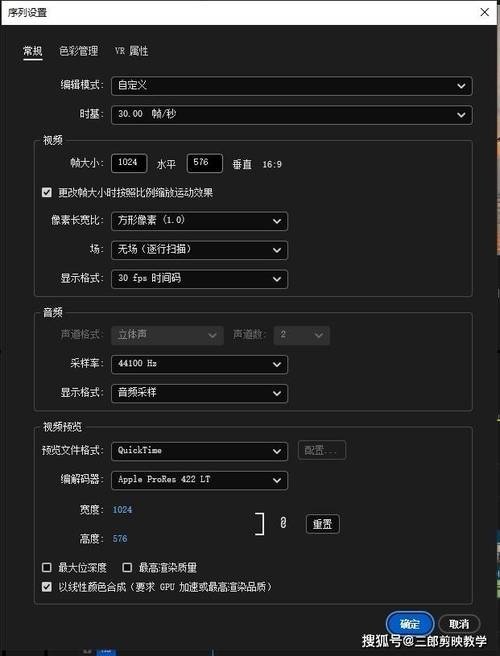Click the 取消 button

(x=459, y=624)
